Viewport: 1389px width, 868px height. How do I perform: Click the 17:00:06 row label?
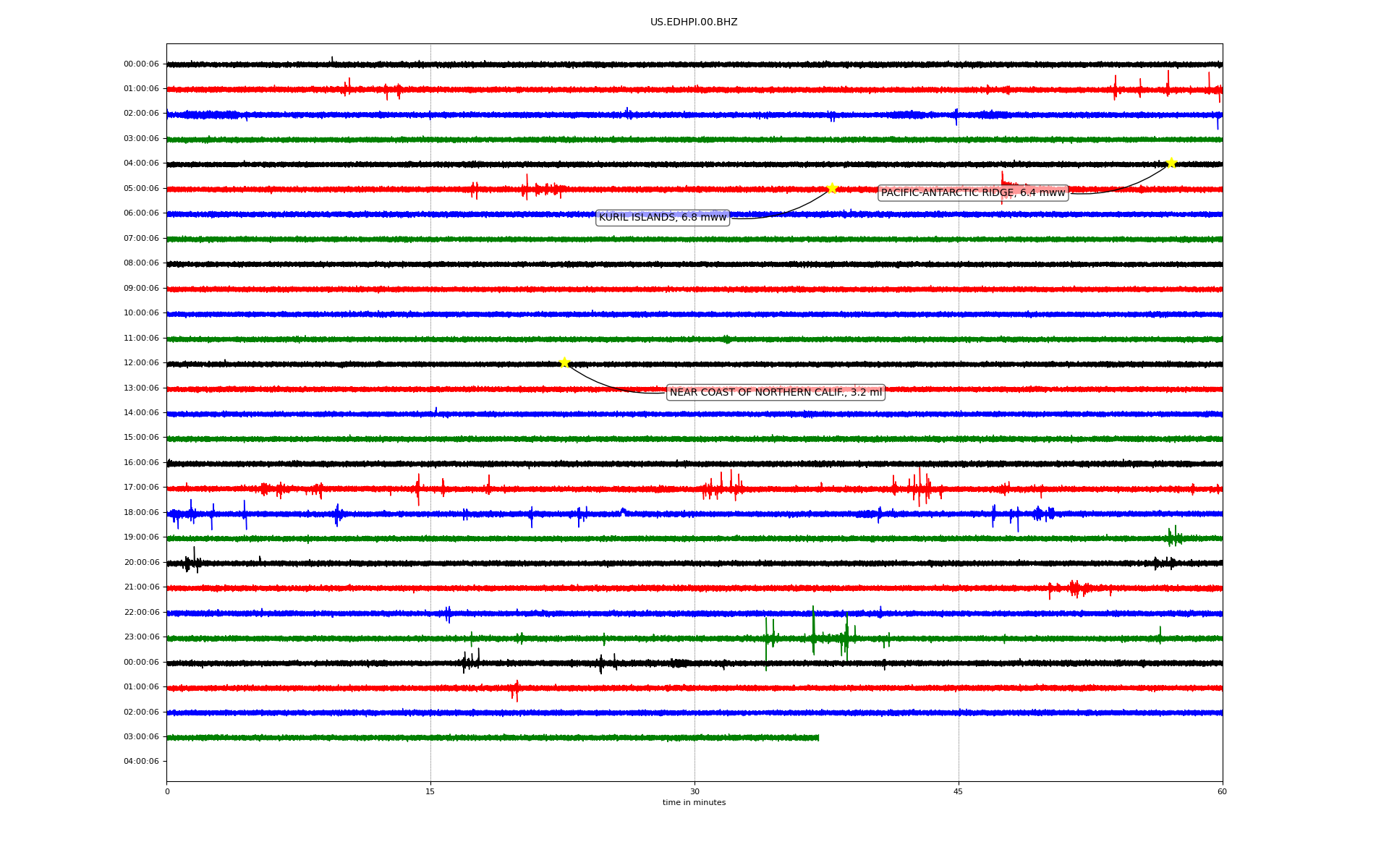coord(141,487)
